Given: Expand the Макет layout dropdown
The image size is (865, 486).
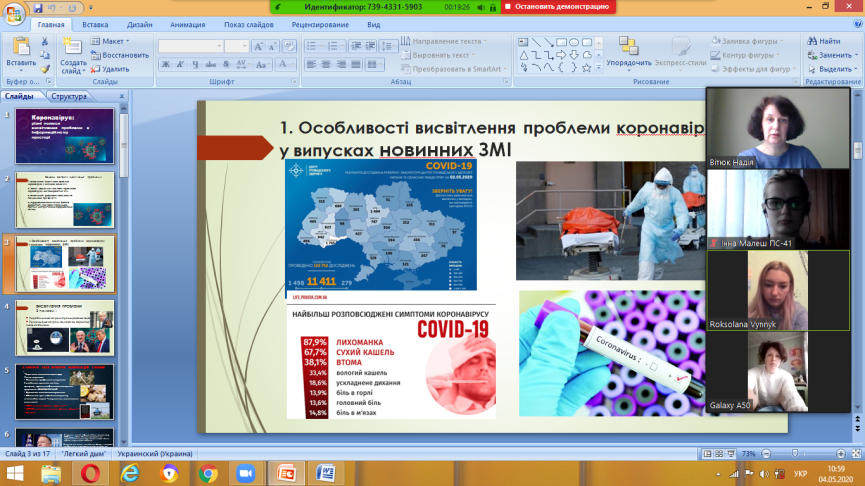Looking at the screenshot, I should pos(113,41).
